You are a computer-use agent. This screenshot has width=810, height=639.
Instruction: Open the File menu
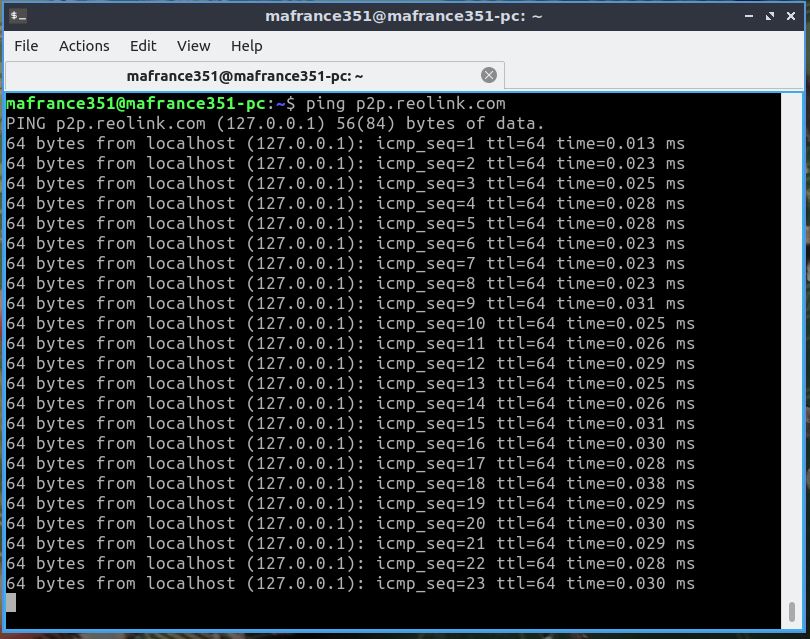[x=26, y=46]
